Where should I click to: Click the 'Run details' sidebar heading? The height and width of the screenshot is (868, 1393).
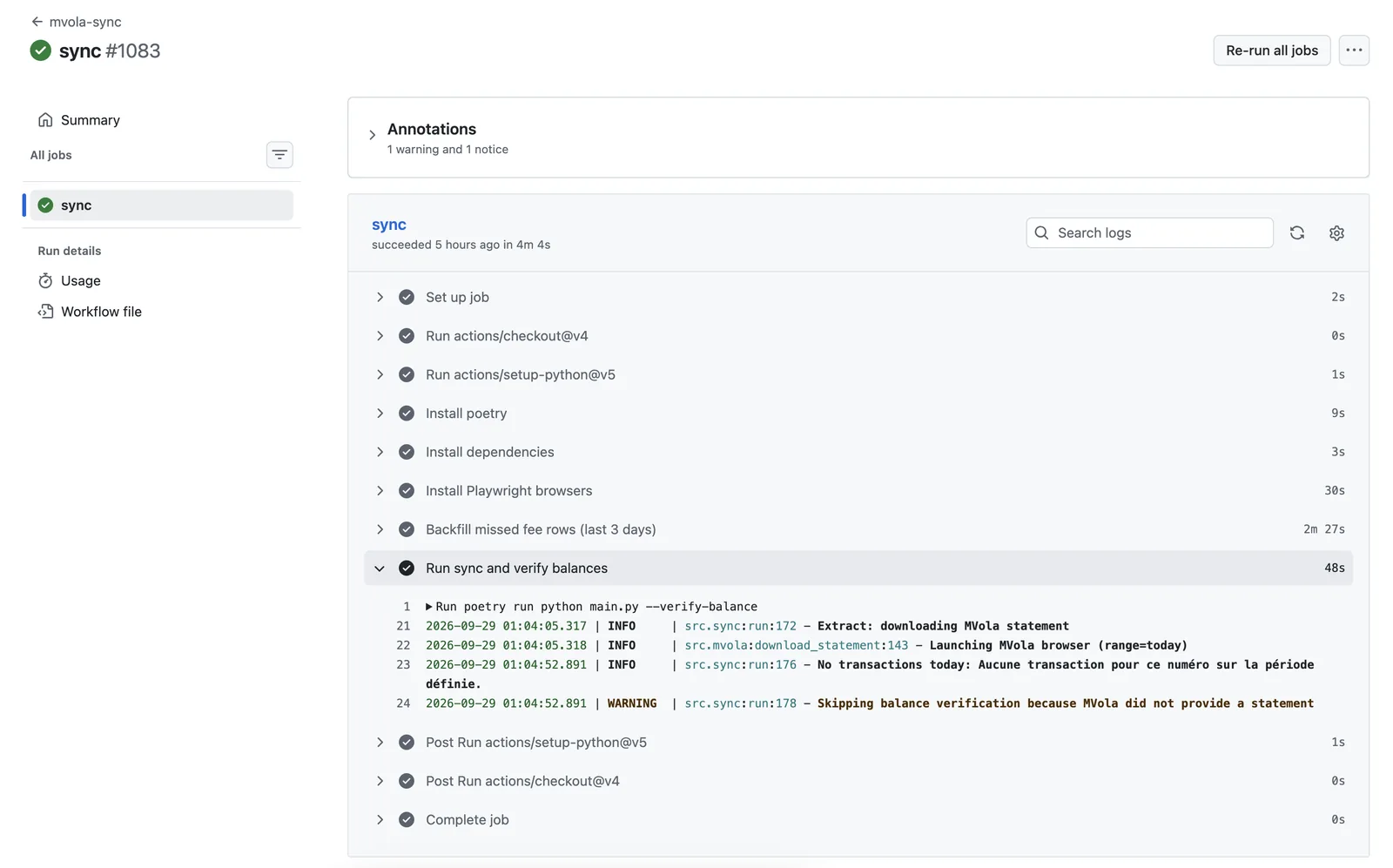pos(70,251)
